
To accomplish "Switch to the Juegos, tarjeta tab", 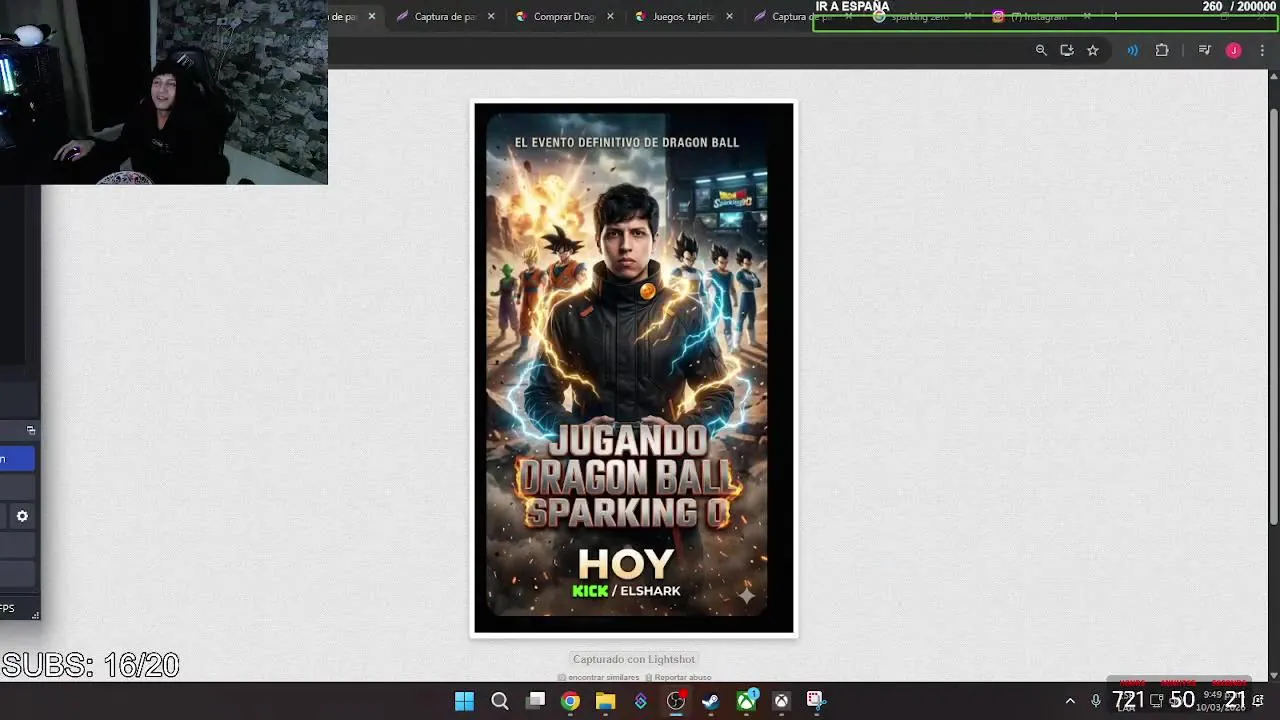I will (x=683, y=16).
